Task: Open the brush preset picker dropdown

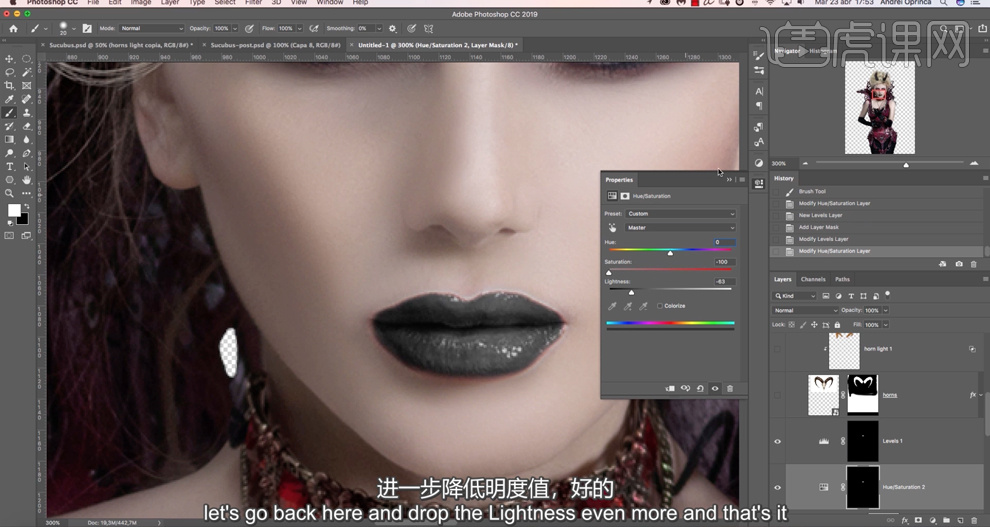Action: point(73,28)
